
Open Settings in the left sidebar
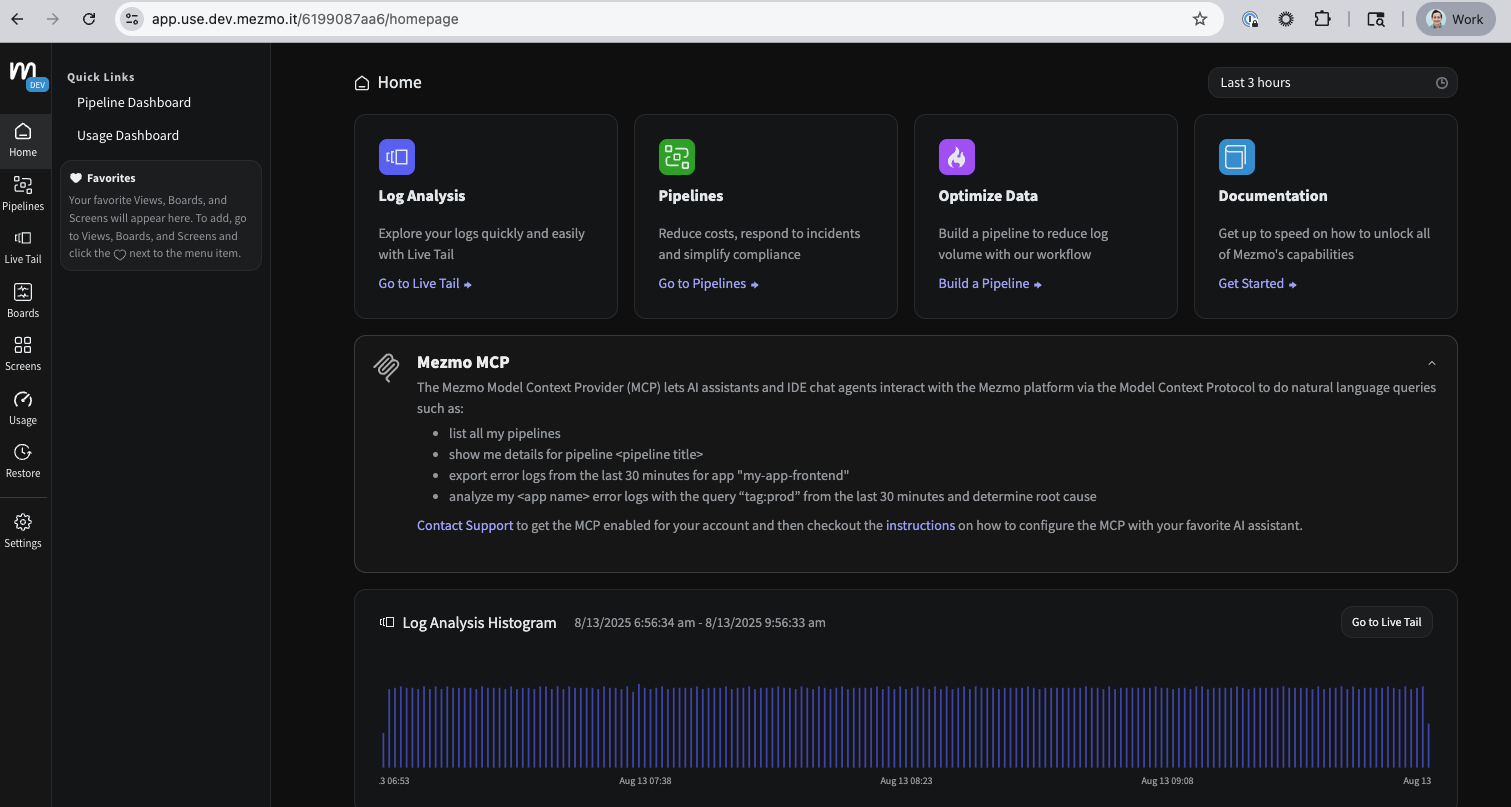tap(23, 530)
